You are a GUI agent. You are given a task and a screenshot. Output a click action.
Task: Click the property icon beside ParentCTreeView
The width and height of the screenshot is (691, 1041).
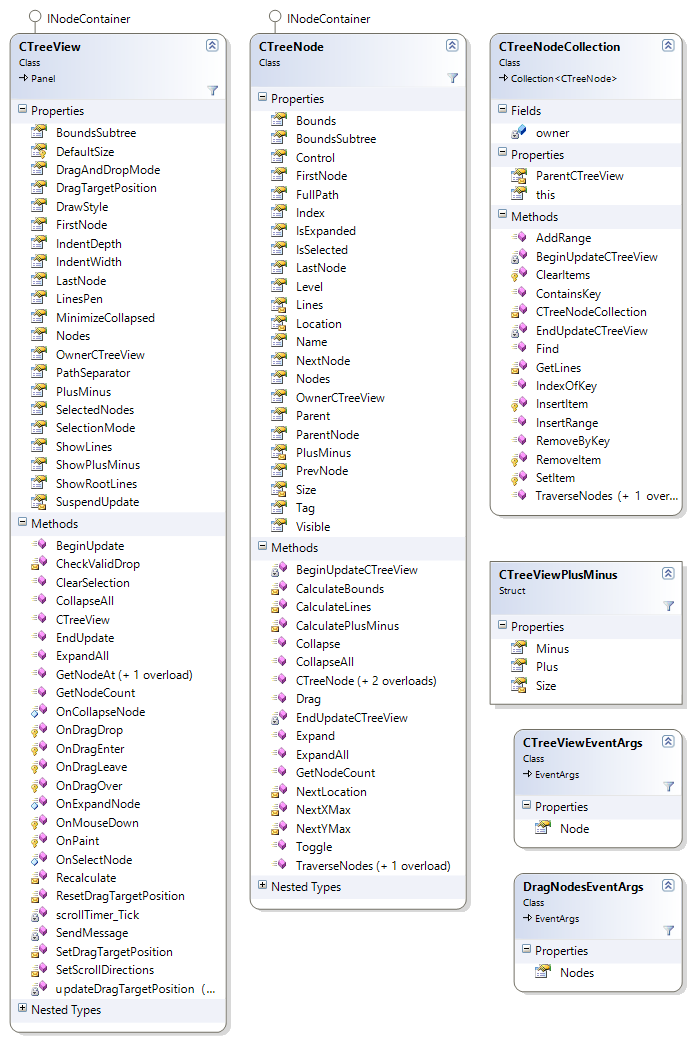coord(518,175)
